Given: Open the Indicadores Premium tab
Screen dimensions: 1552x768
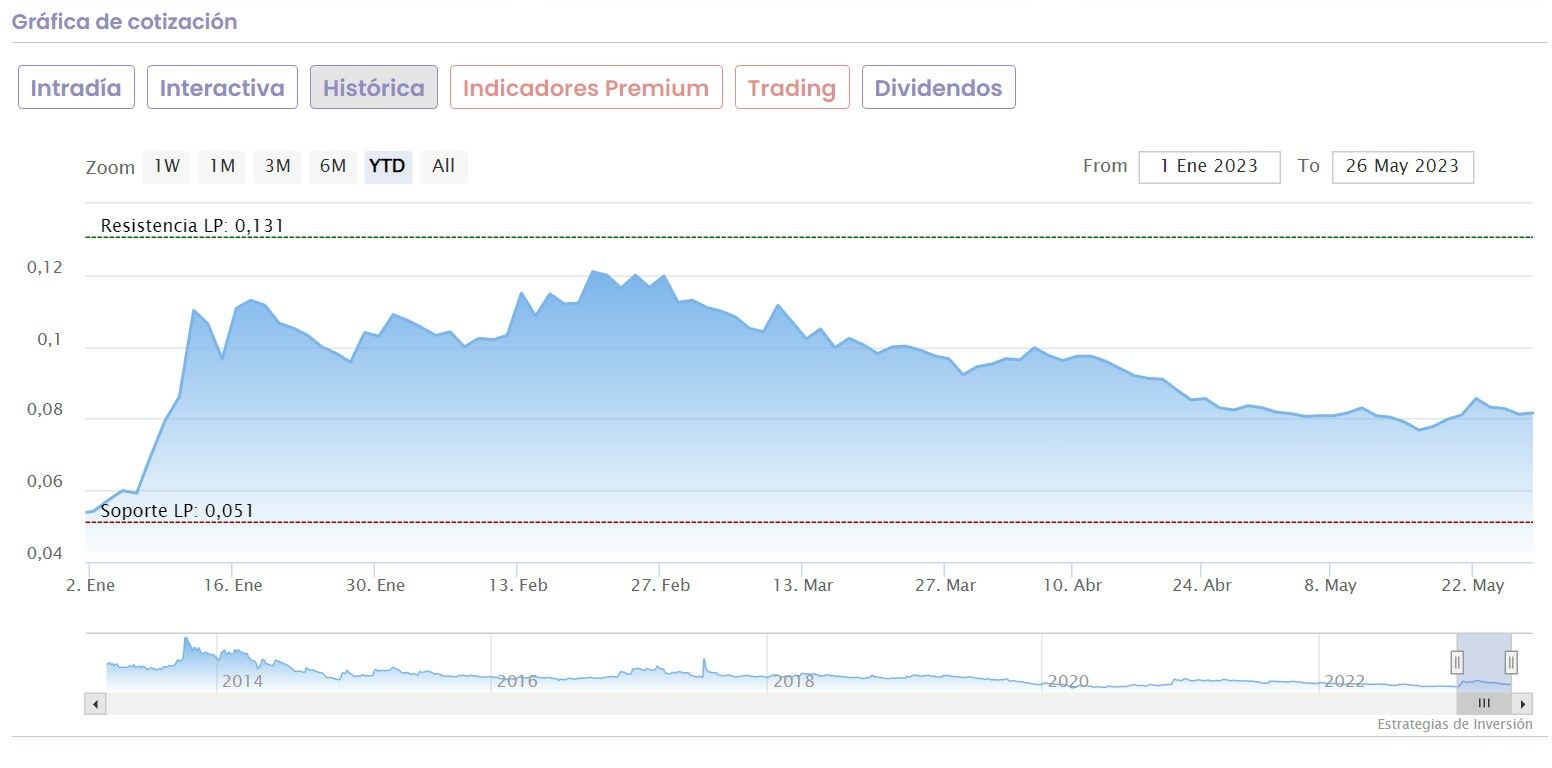Looking at the screenshot, I should pos(586,88).
